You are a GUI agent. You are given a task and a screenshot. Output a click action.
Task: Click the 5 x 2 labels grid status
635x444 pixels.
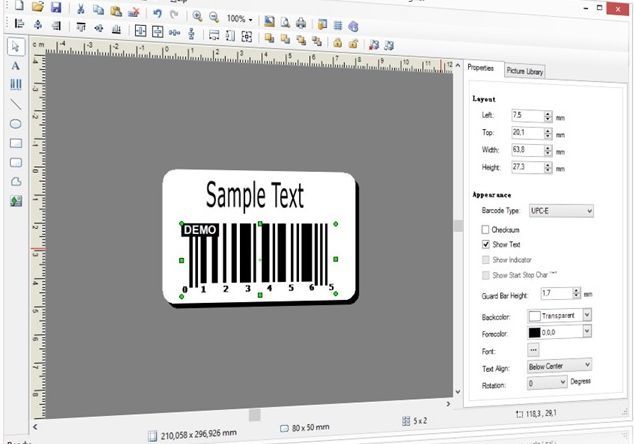(415, 421)
